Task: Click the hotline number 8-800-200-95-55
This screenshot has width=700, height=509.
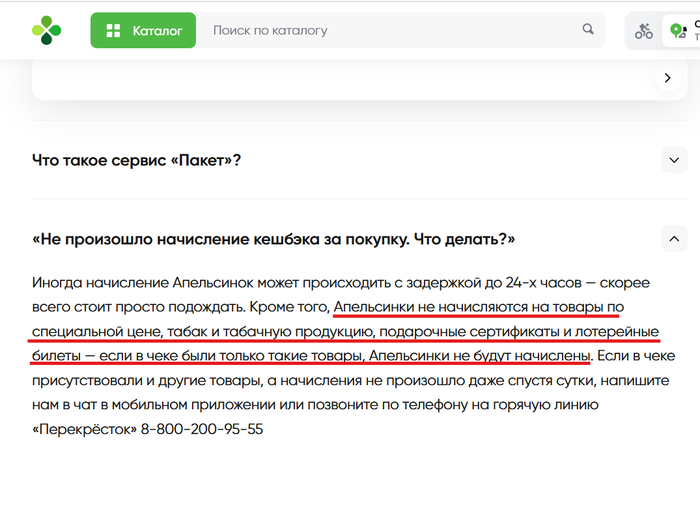Action: tap(202, 429)
